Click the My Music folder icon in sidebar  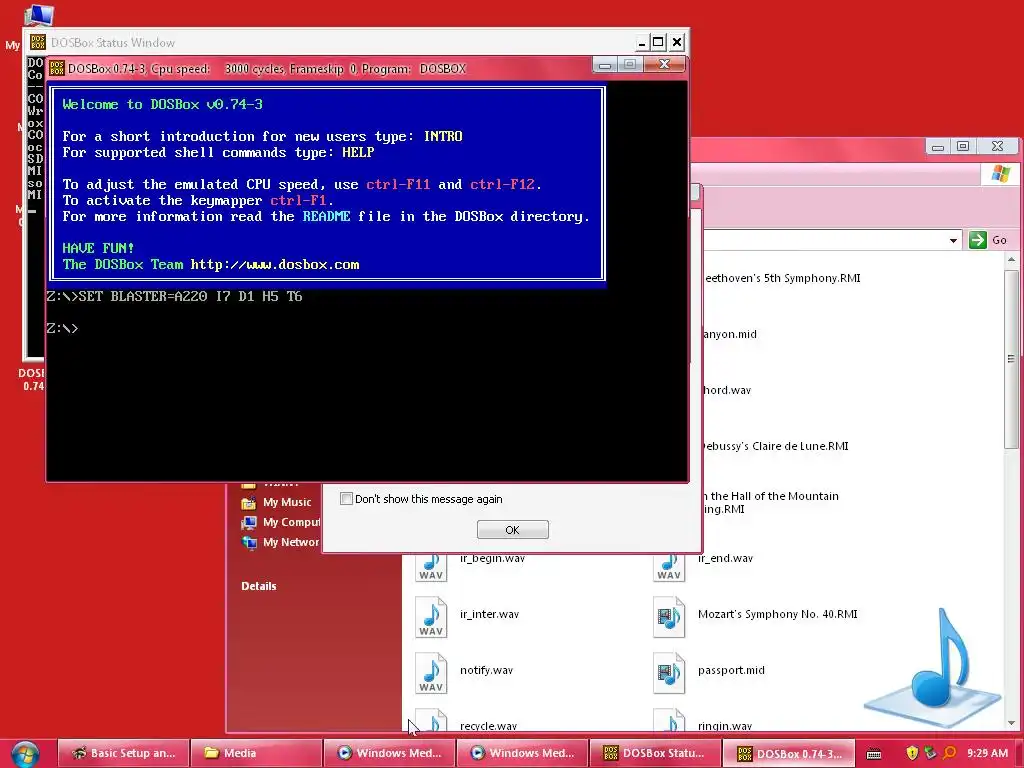tap(248, 502)
